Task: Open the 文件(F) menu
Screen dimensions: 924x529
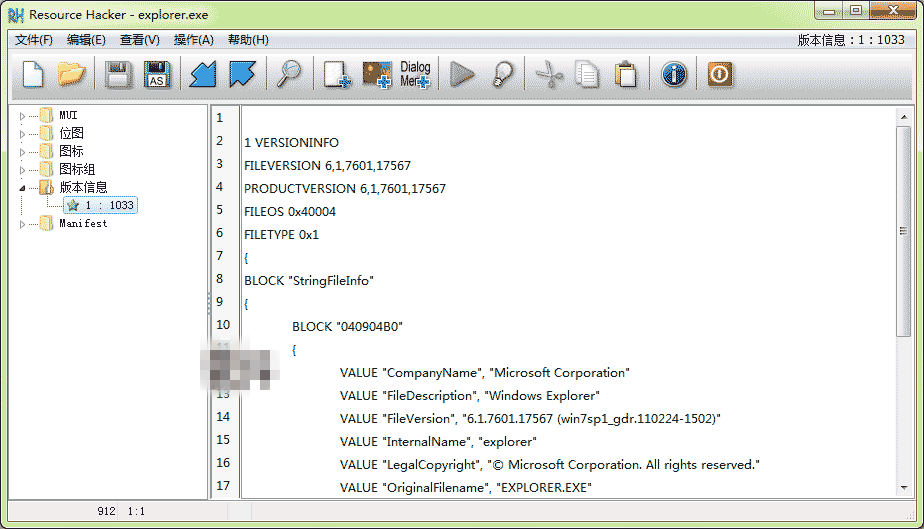Action: click(34, 40)
